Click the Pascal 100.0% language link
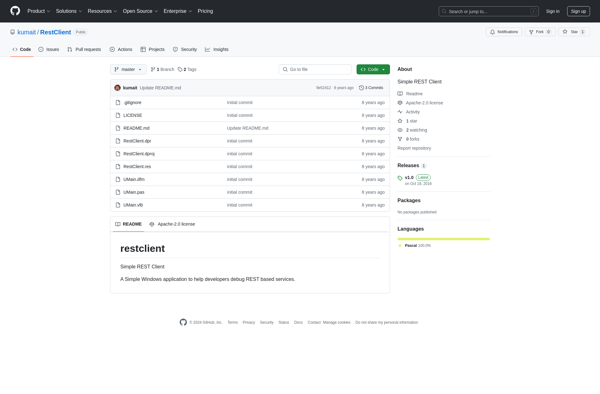This screenshot has width=600, height=394. (x=415, y=246)
